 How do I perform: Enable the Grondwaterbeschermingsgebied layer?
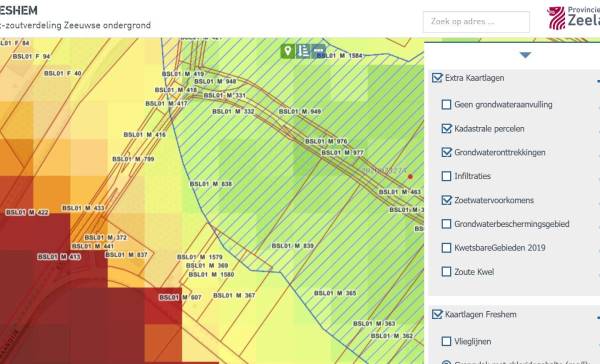pyautogui.click(x=446, y=224)
